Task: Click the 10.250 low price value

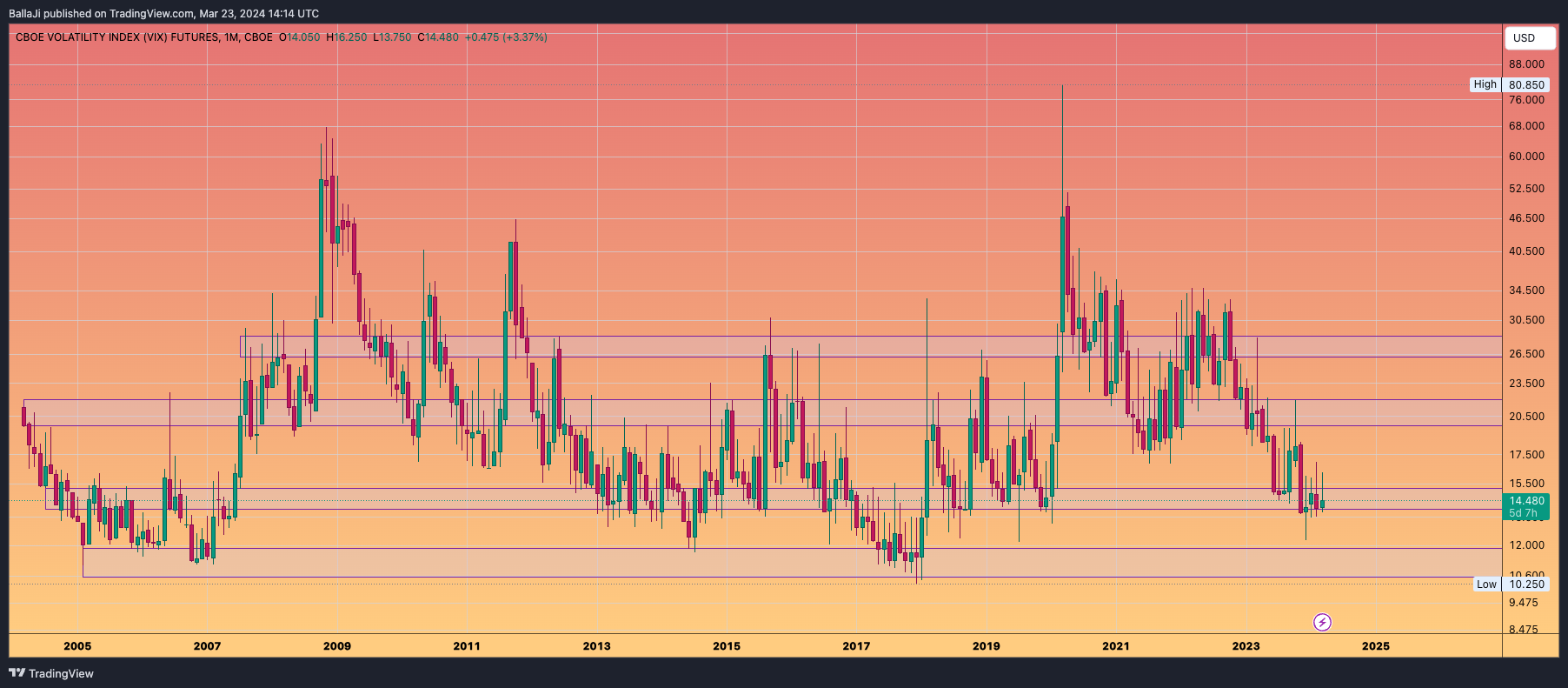Action: pos(1526,584)
